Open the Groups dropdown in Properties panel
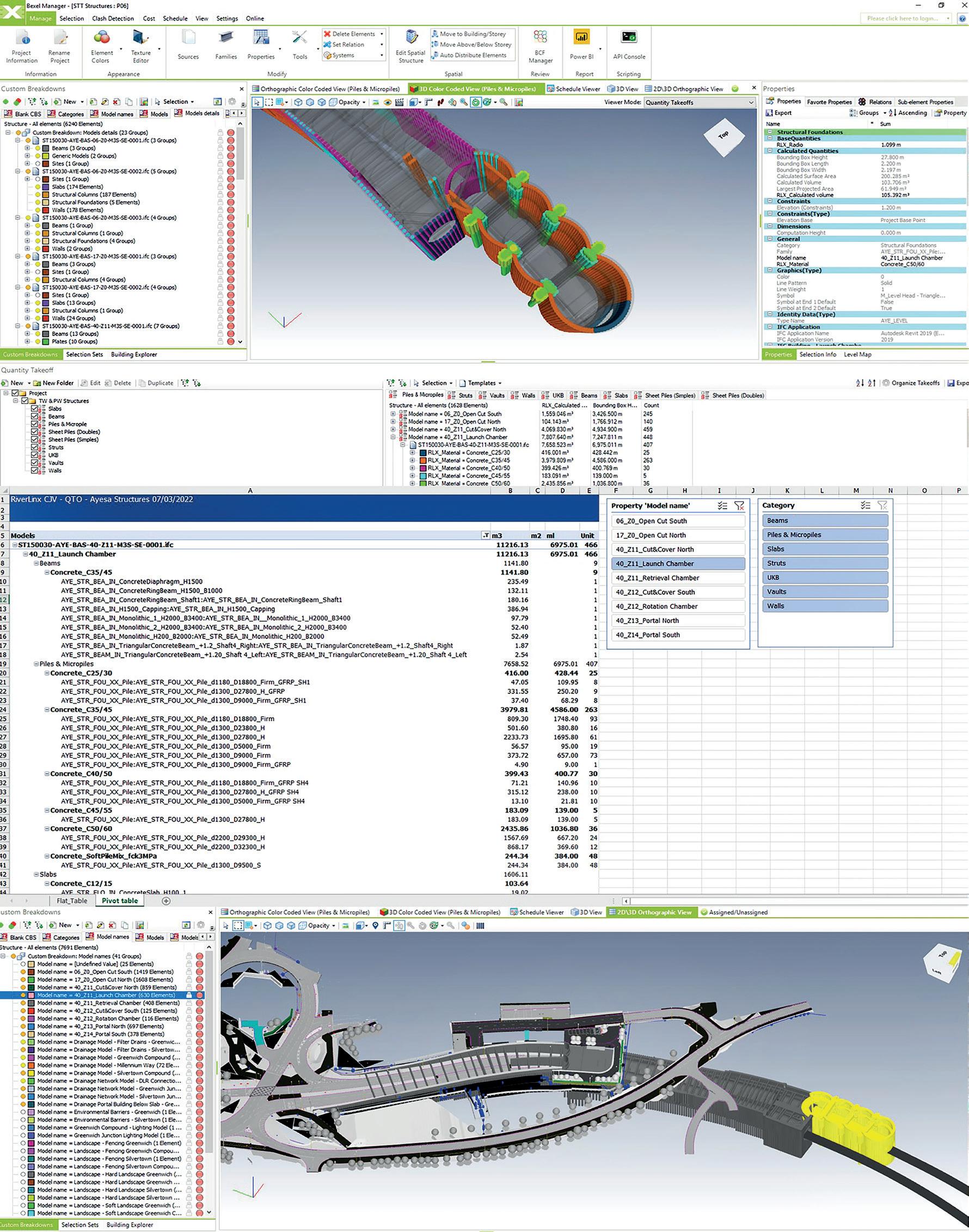 (x=868, y=113)
